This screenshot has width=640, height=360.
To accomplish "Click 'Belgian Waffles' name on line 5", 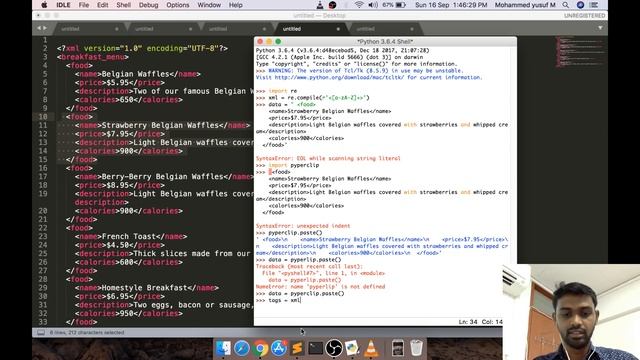I will (x=135, y=74).
